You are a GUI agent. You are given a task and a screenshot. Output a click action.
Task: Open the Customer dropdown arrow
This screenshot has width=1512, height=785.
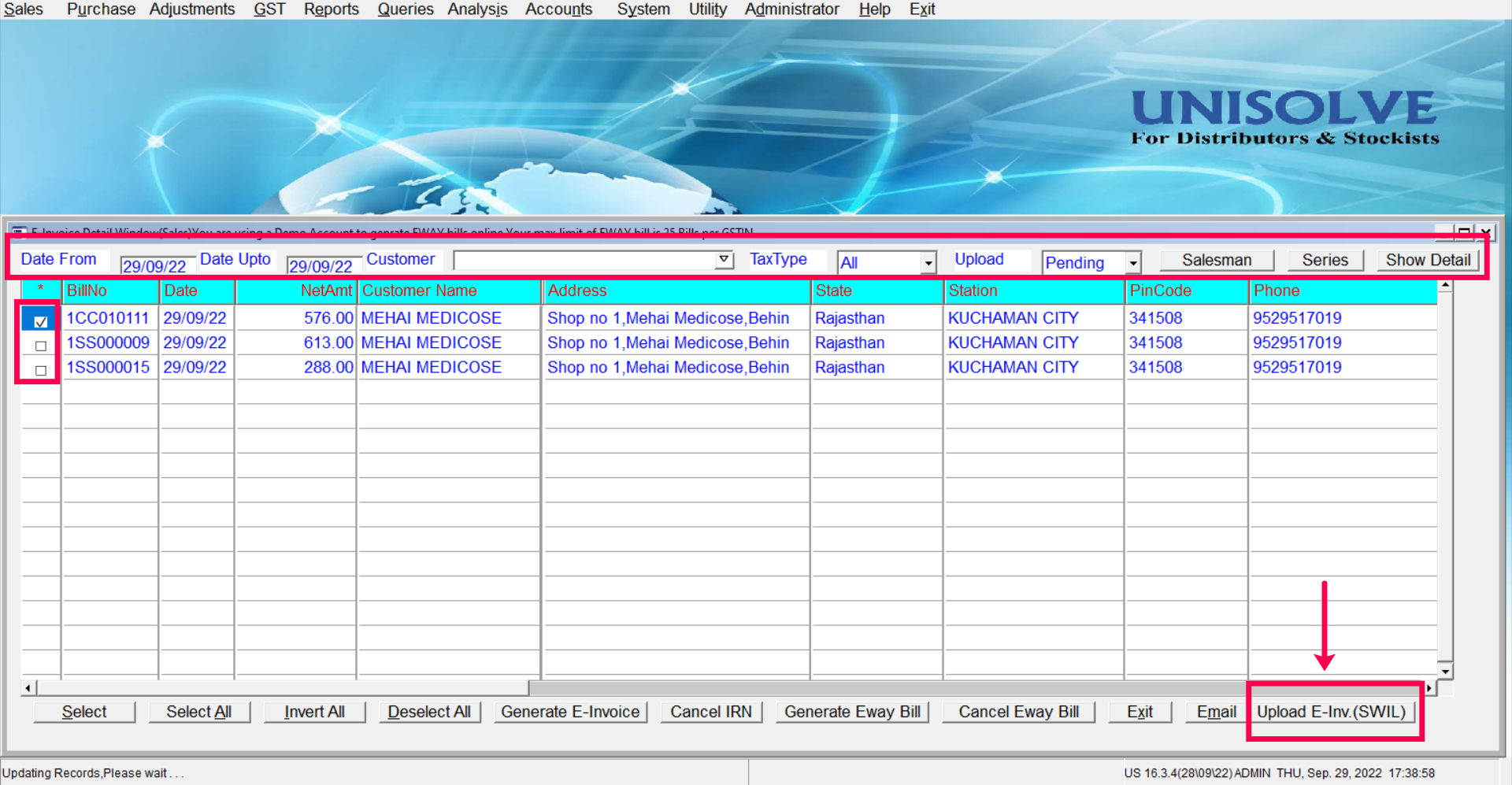coord(724,260)
